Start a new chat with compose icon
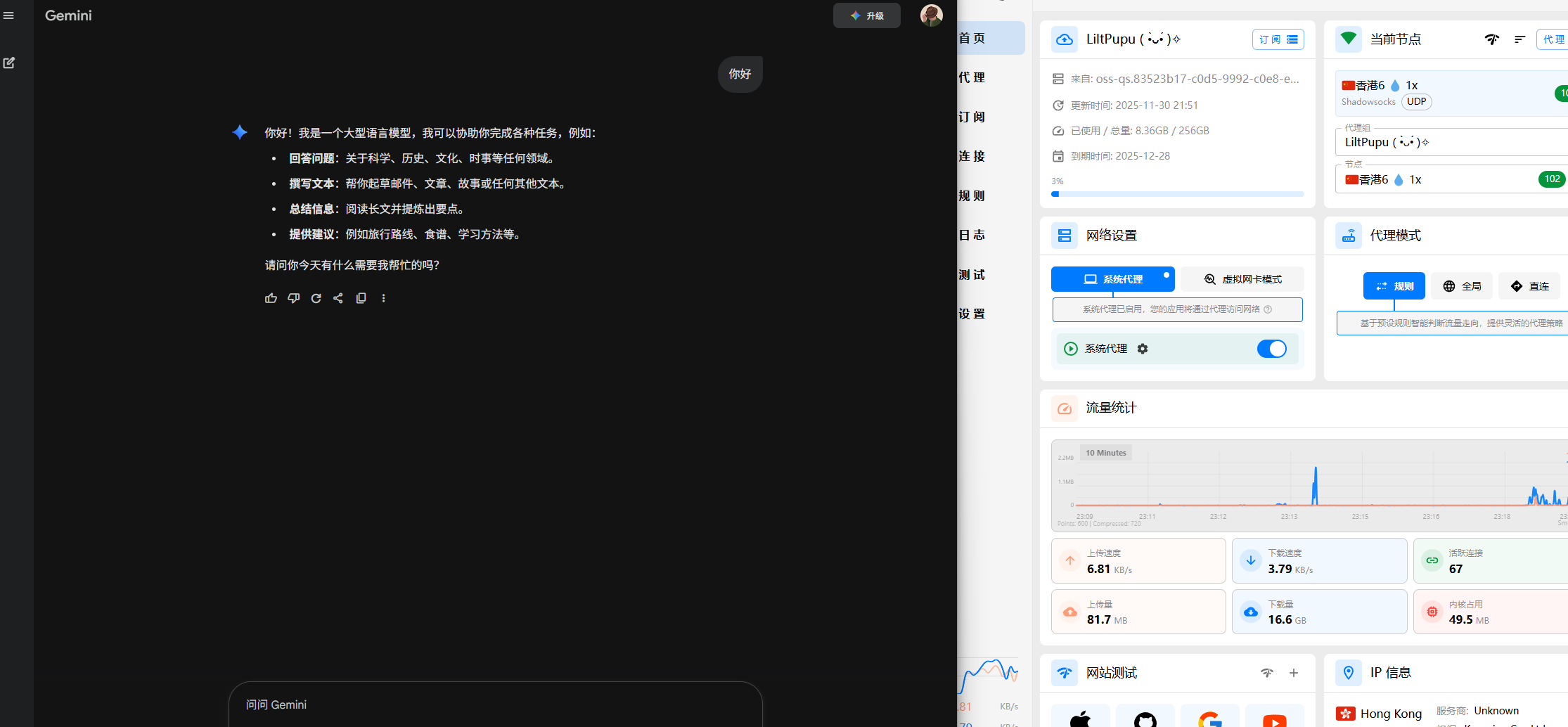 click(x=9, y=63)
